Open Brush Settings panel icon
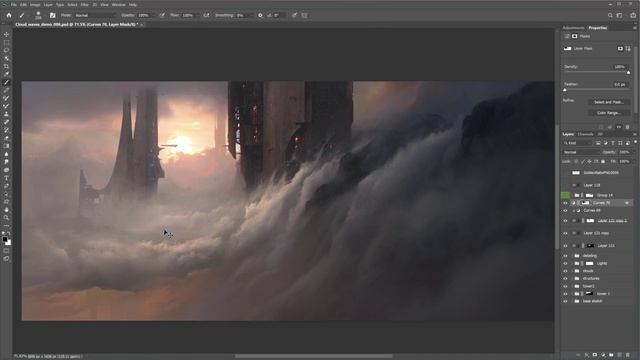 pyautogui.click(x=52, y=15)
